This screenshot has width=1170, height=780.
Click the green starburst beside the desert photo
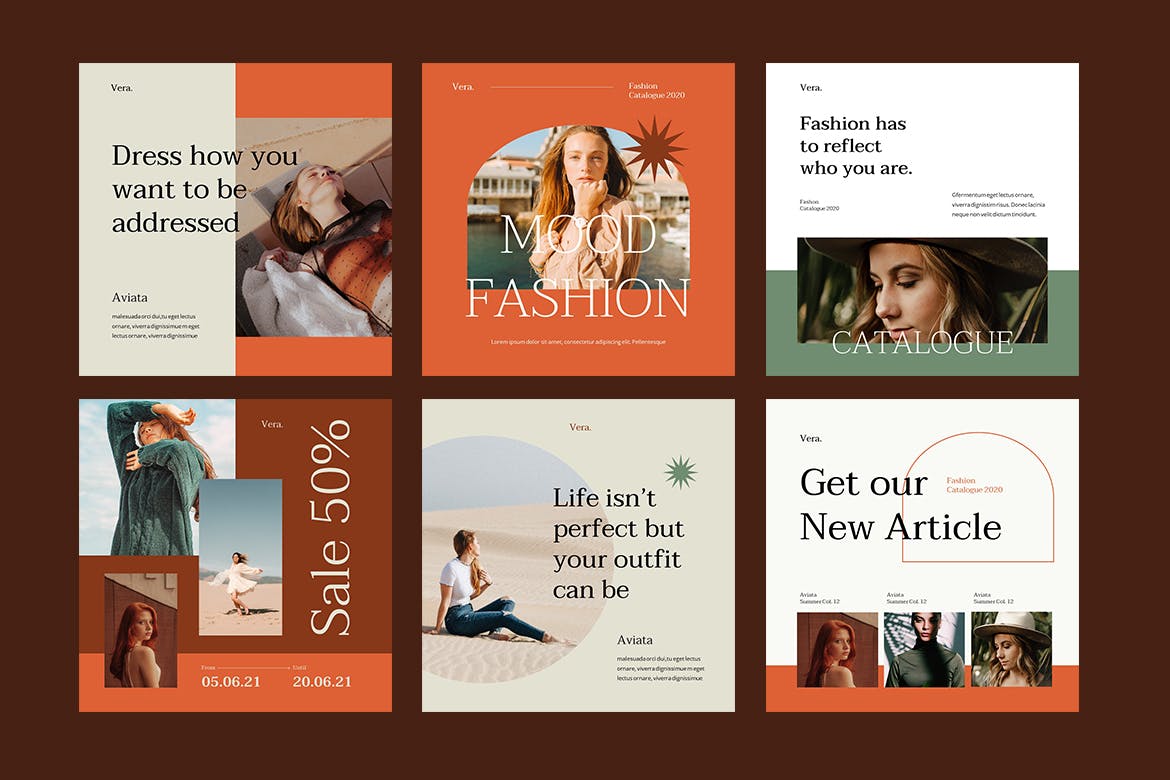[x=681, y=472]
